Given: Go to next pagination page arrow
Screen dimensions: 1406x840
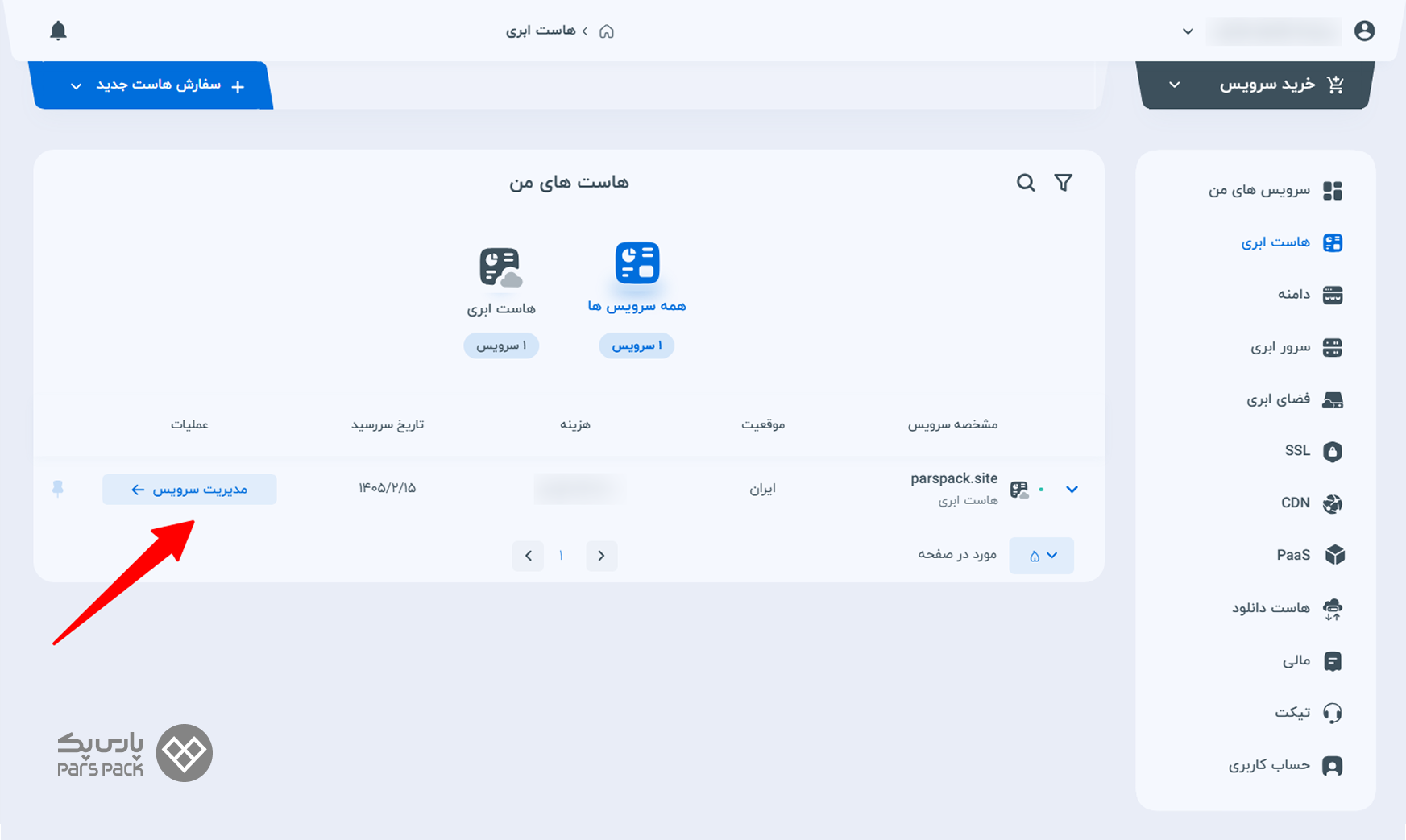Looking at the screenshot, I should (x=529, y=556).
